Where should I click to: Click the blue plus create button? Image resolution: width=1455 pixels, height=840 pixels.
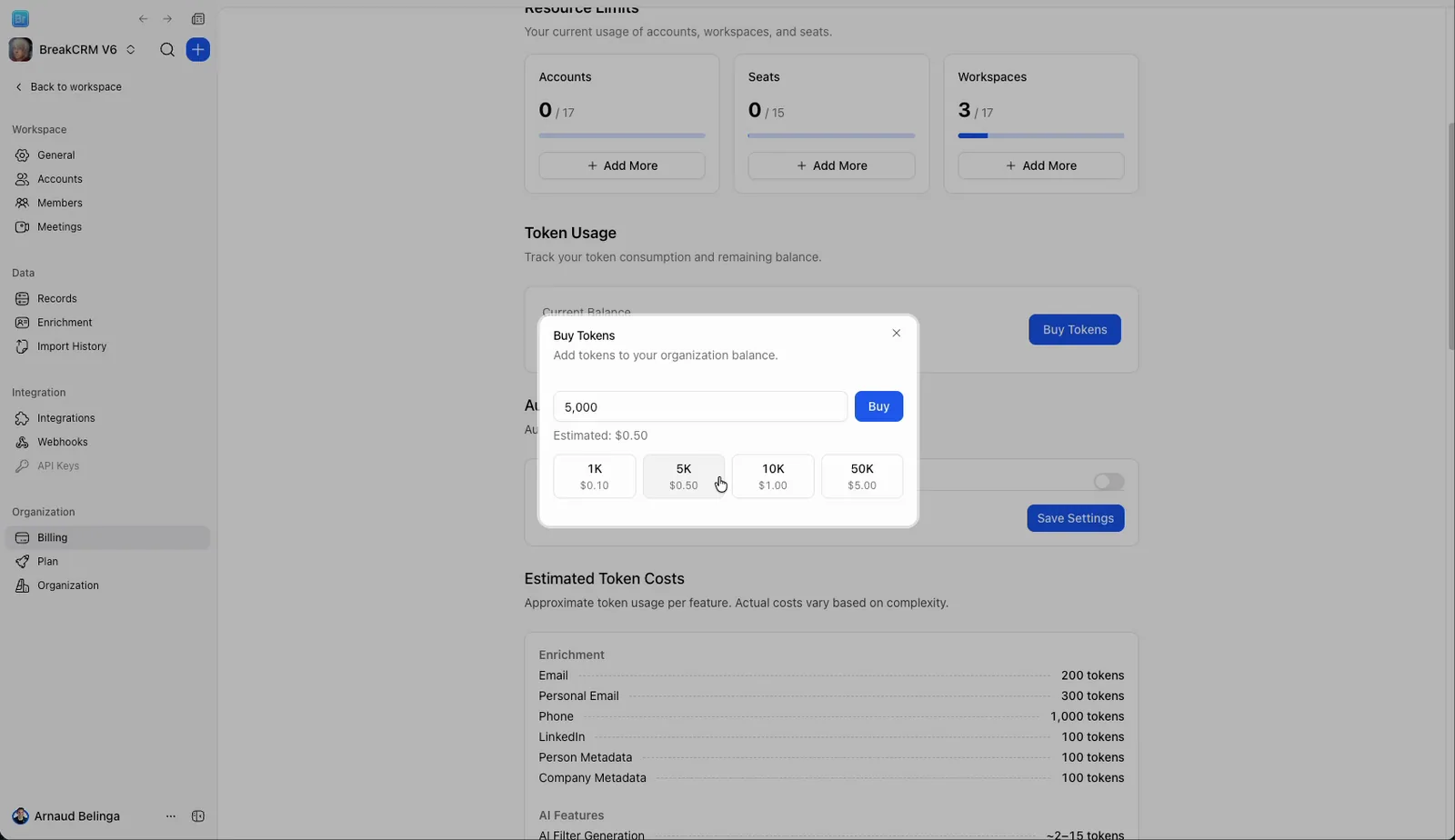pos(198,50)
